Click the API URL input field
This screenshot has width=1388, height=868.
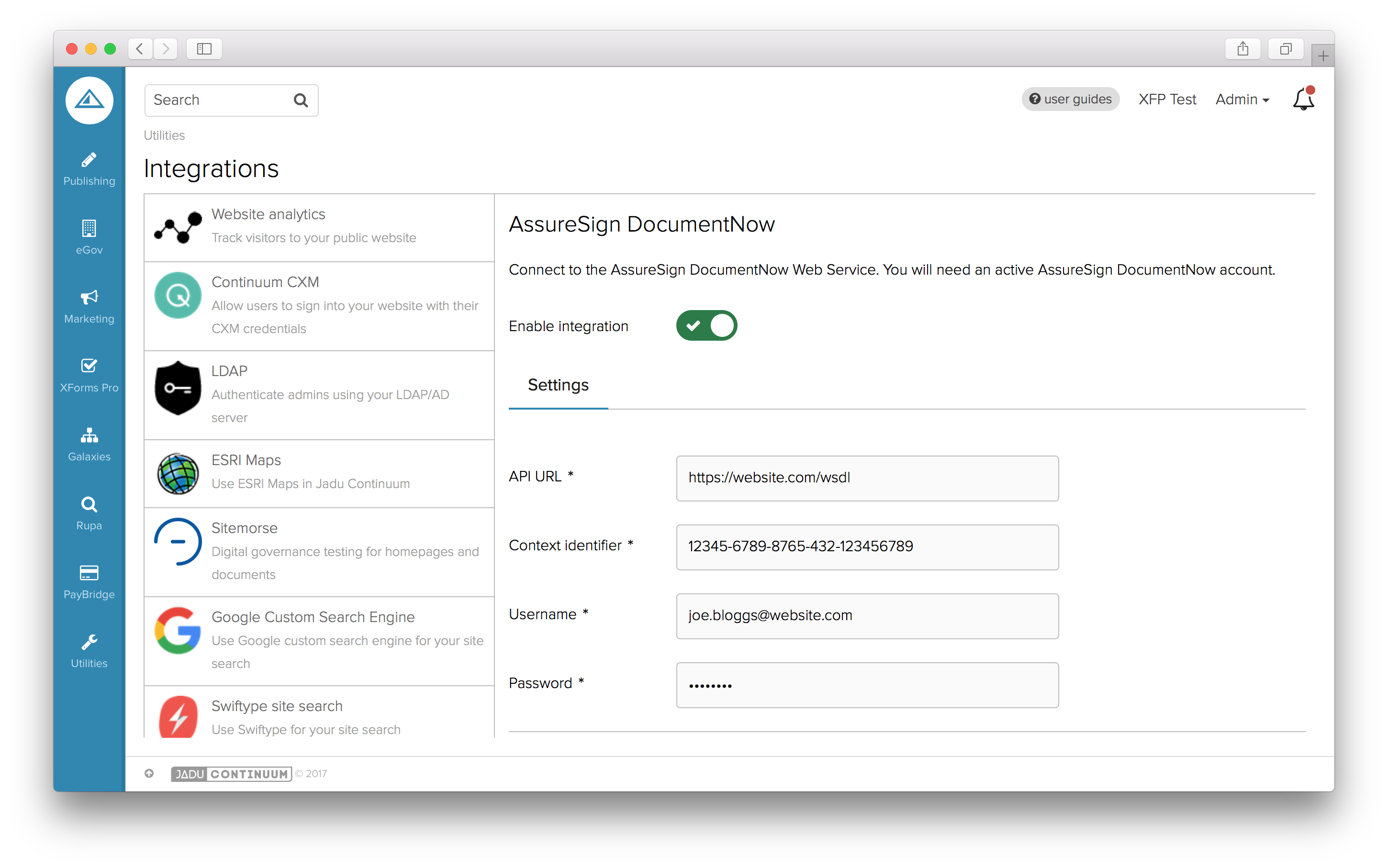(867, 478)
